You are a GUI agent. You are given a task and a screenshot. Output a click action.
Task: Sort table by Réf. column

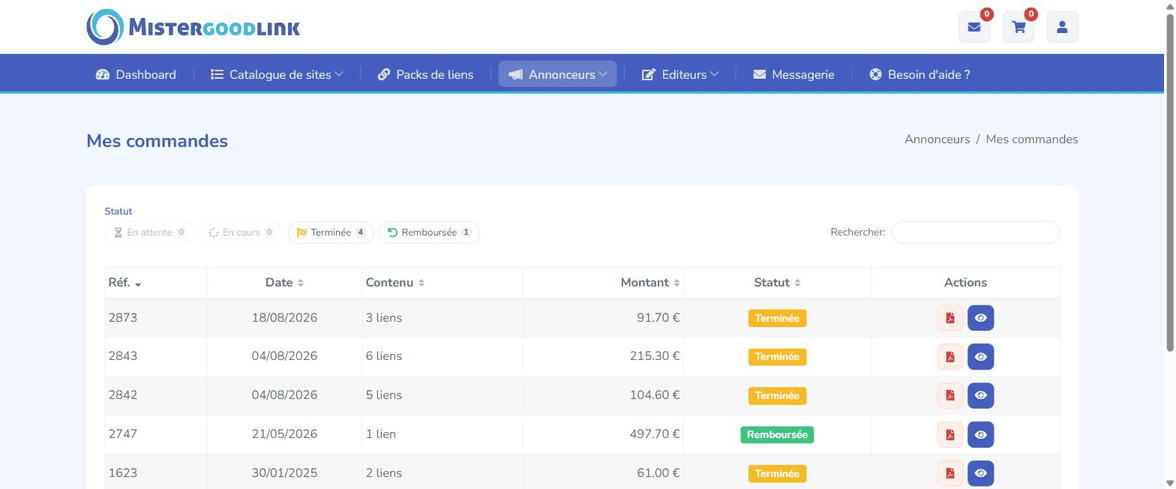(155, 283)
